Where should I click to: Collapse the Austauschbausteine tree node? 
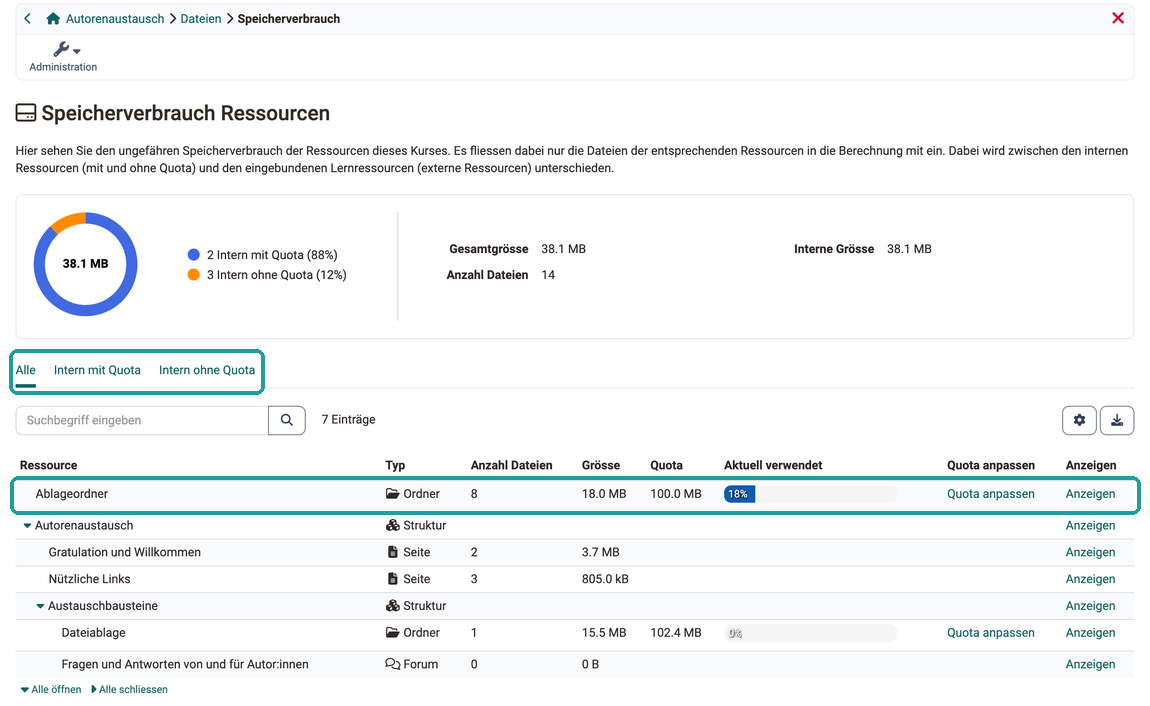tap(40, 606)
